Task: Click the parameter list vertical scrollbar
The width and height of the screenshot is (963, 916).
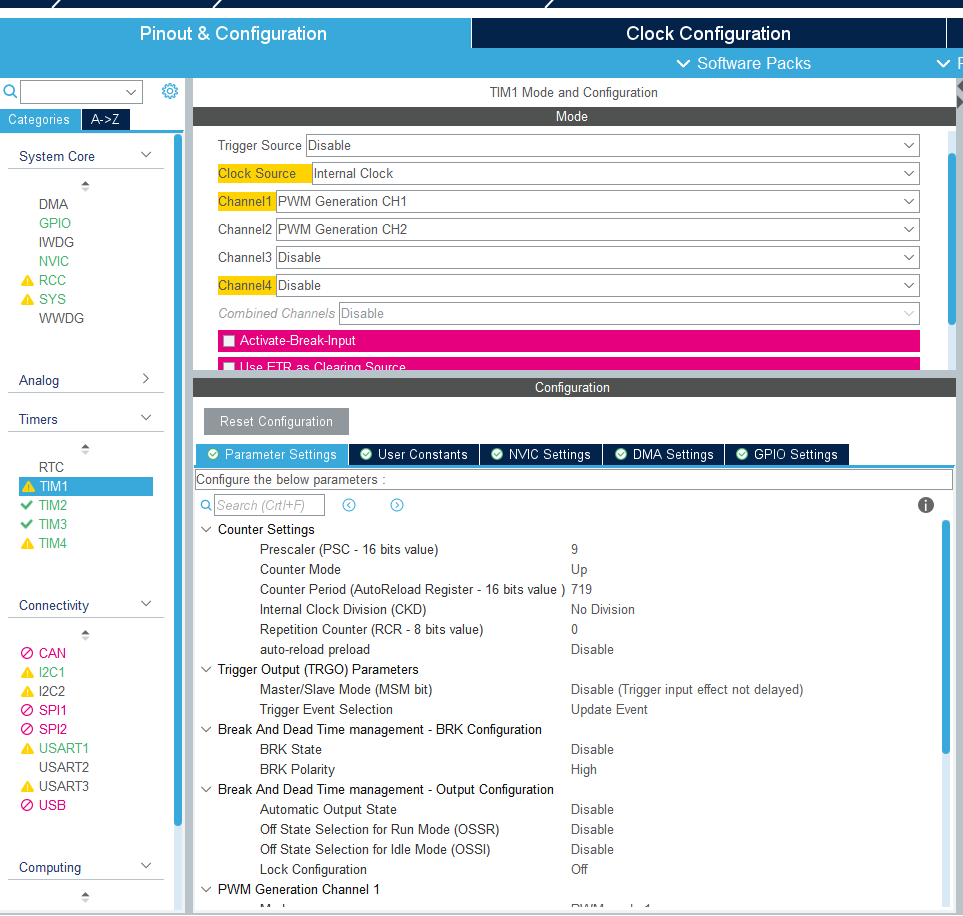Action: click(946, 636)
